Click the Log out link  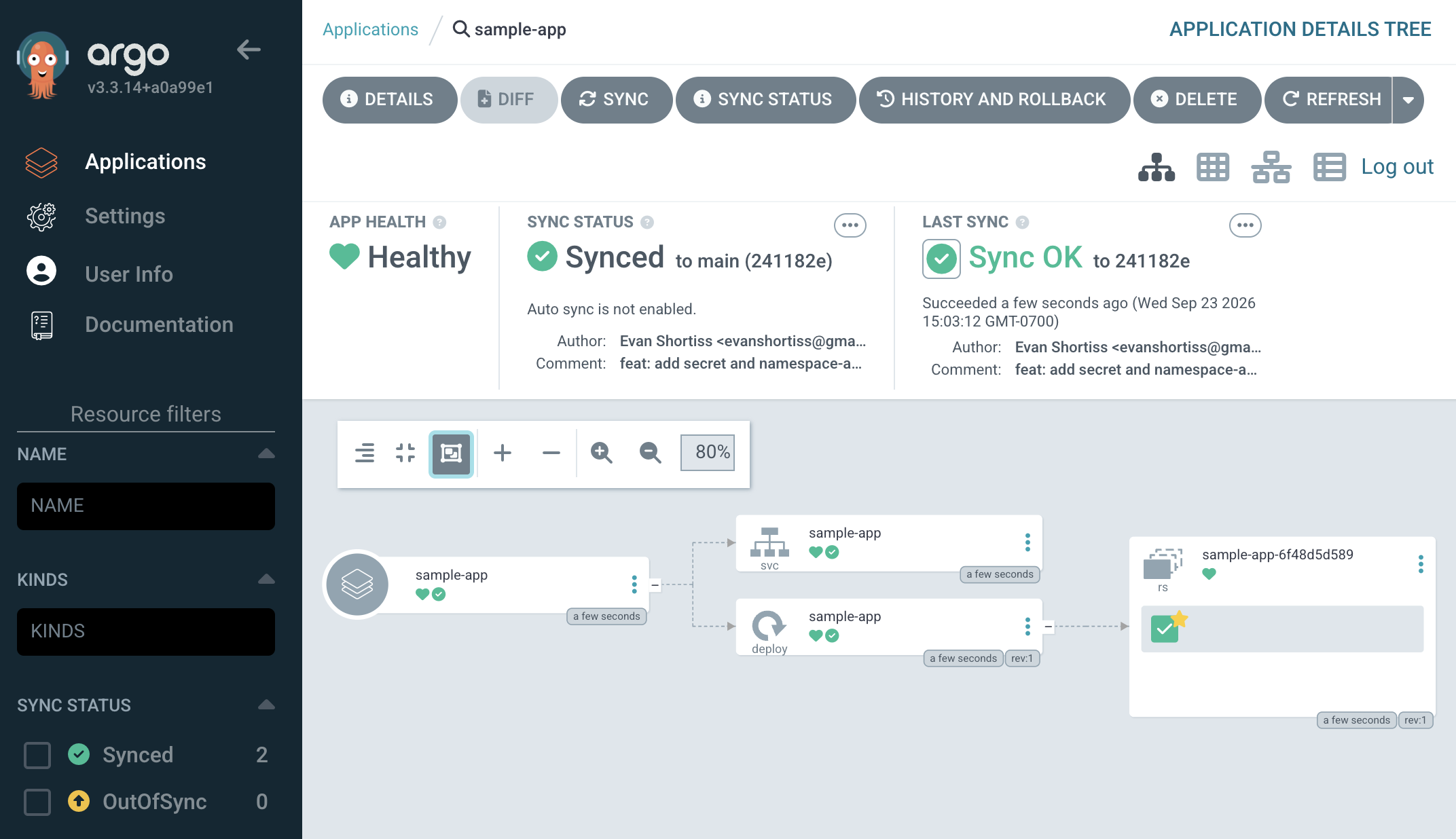click(1397, 167)
